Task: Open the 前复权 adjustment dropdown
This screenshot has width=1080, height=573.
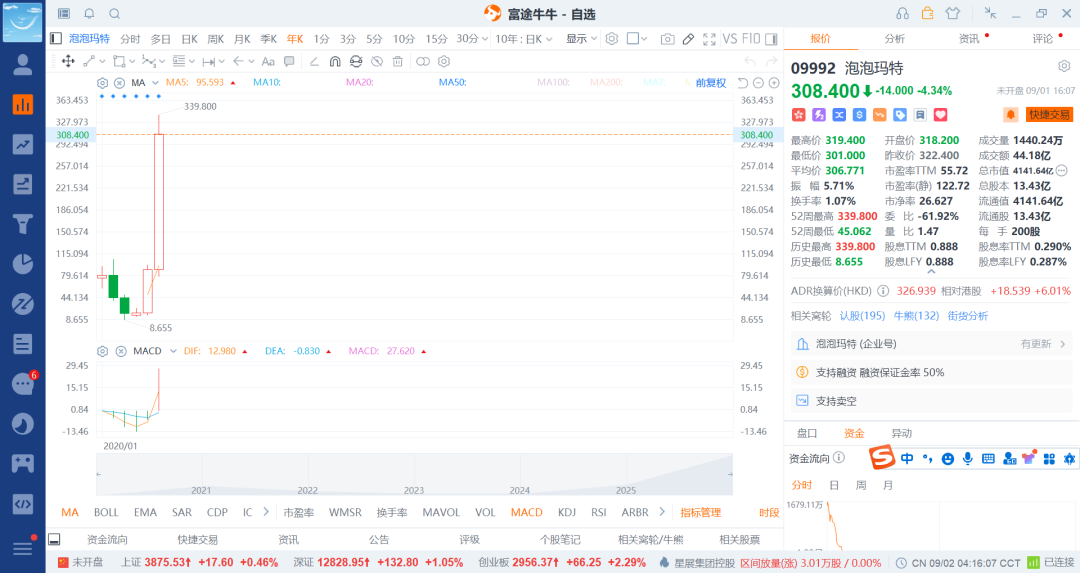Action: (711, 83)
